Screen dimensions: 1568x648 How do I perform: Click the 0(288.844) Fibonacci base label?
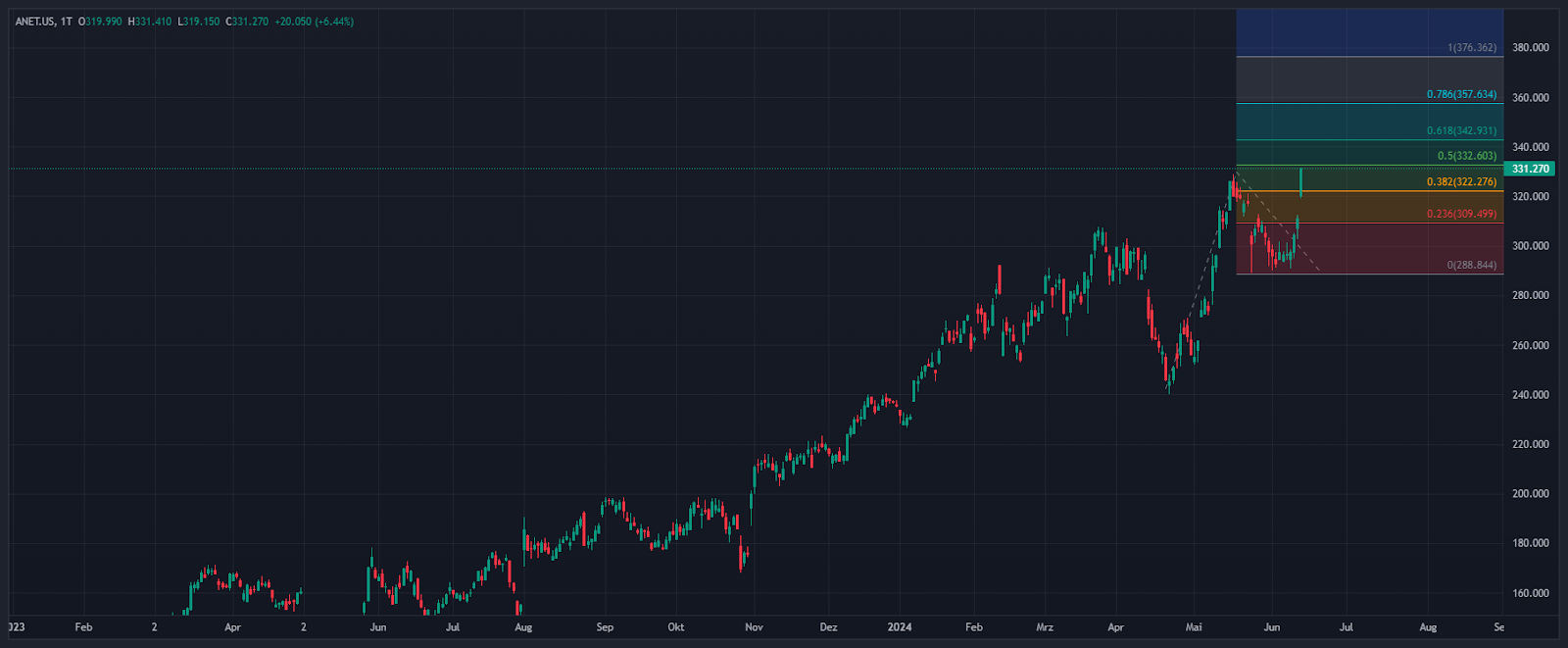pyautogui.click(x=1471, y=265)
